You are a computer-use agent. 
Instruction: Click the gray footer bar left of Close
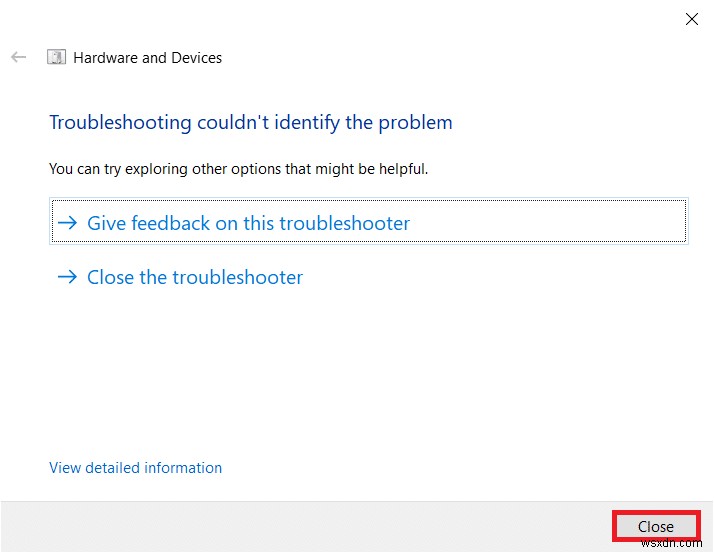[300, 526]
